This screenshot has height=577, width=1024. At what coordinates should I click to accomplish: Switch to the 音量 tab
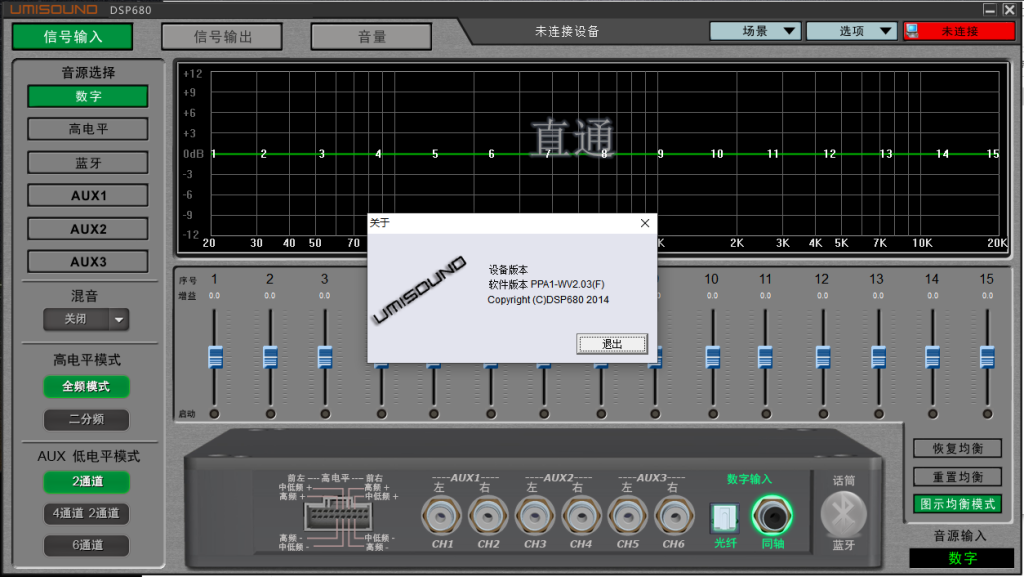(x=371, y=37)
